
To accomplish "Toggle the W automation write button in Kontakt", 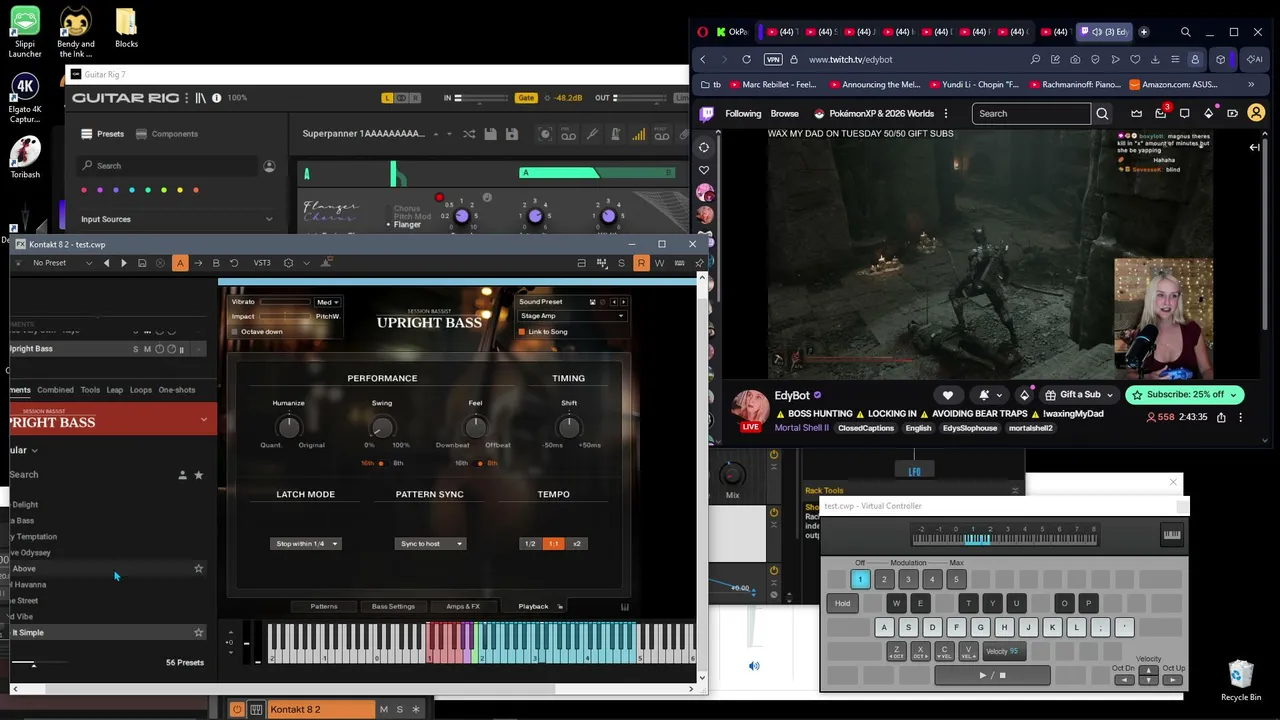I will [660, 263].
